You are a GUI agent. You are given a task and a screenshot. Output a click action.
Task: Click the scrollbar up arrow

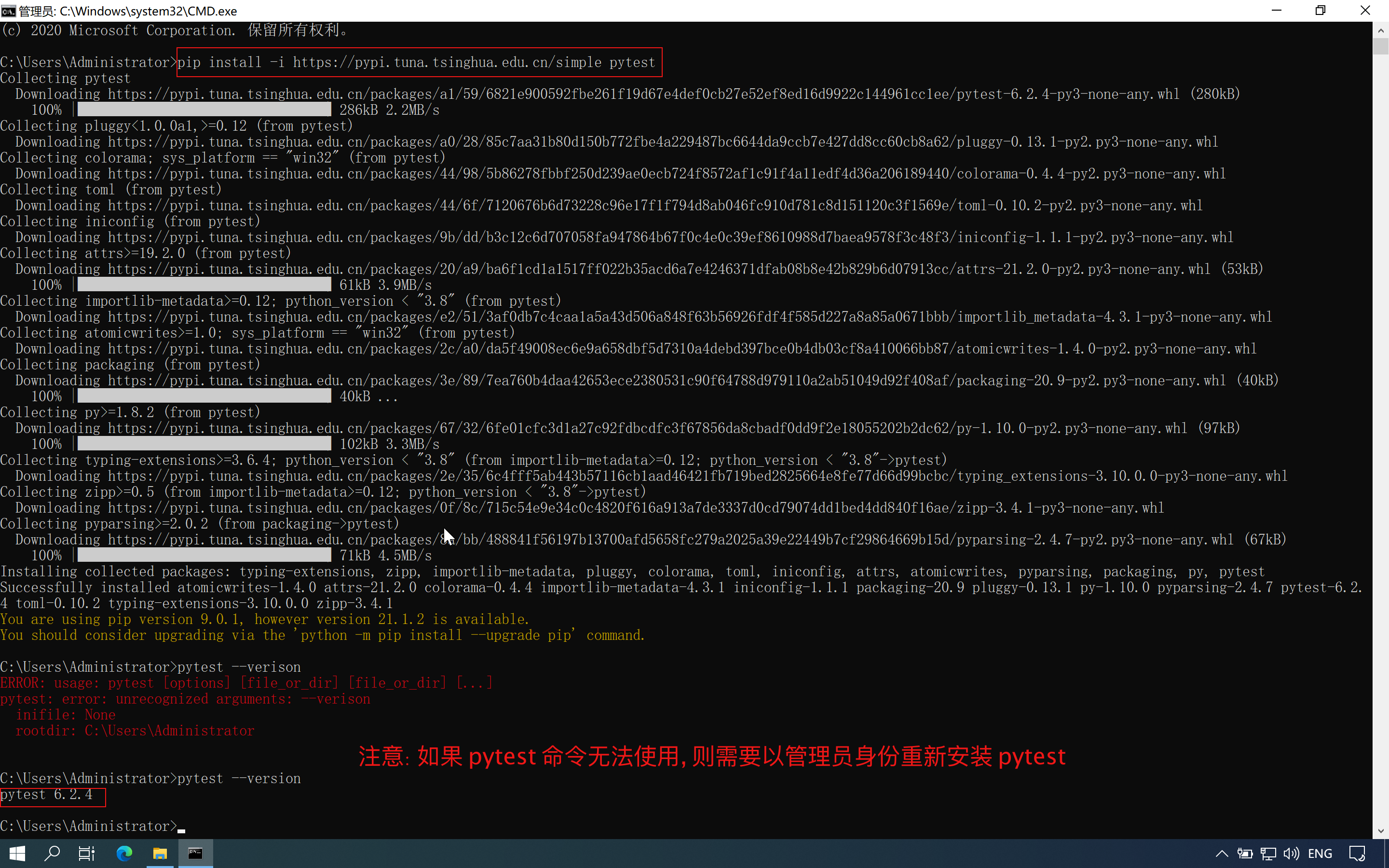point(1380,30)
